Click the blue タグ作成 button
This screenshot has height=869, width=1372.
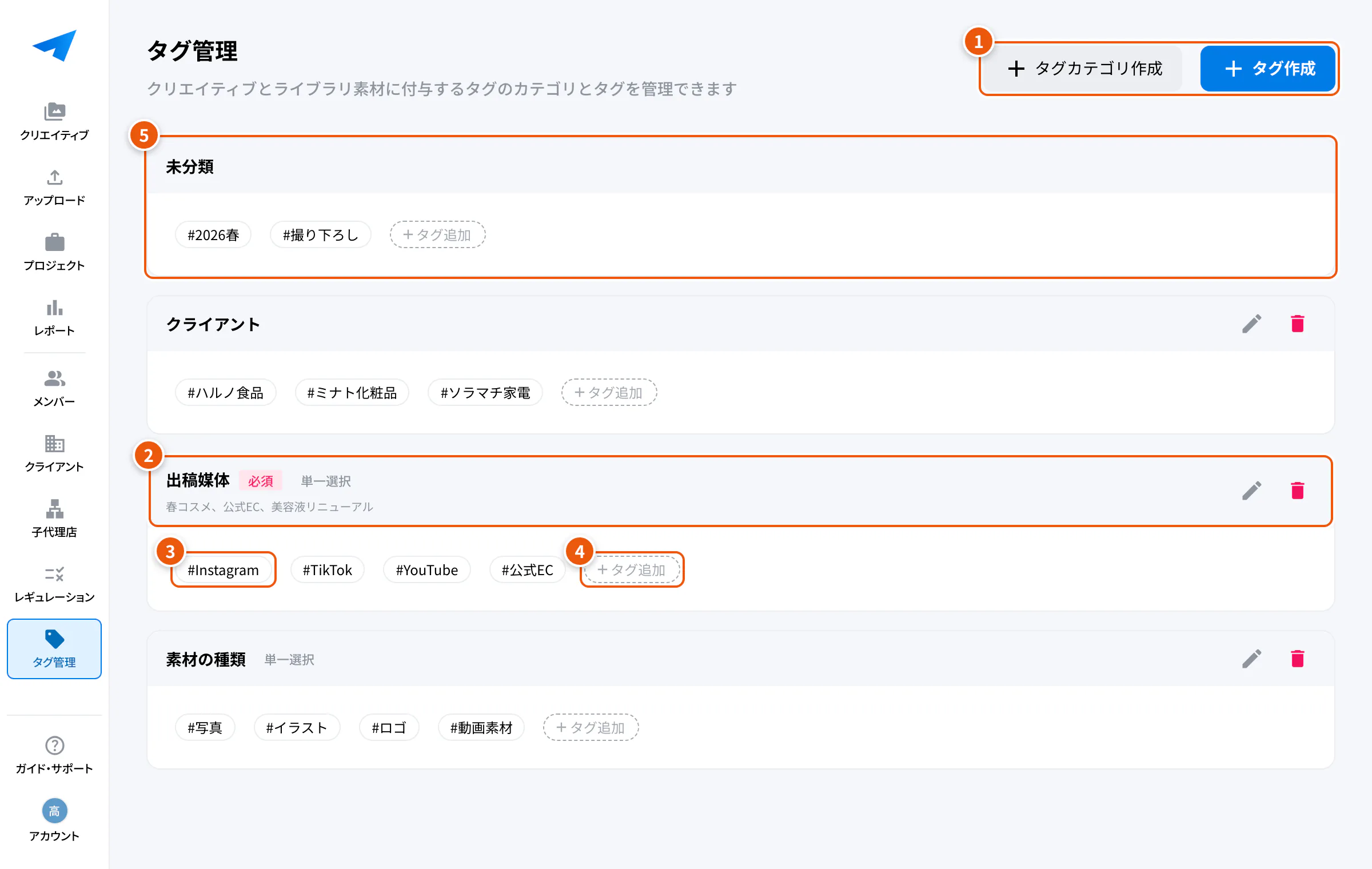pyautogui.click(x=1268, y=69)
